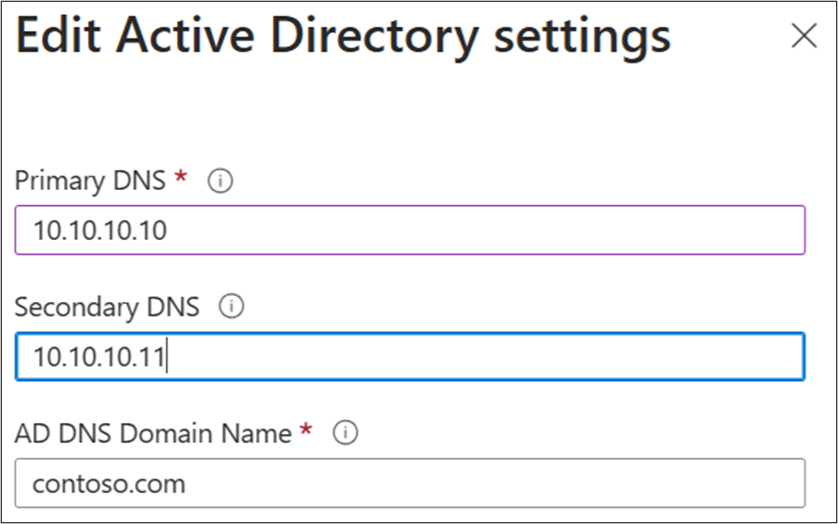
Task: Click the red asterisk beside AD DNS Domain Name
Action: click(x=307, y=430)
